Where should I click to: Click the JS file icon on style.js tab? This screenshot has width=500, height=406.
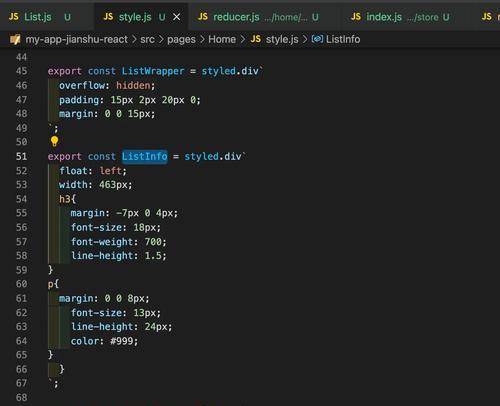(108, 17)
